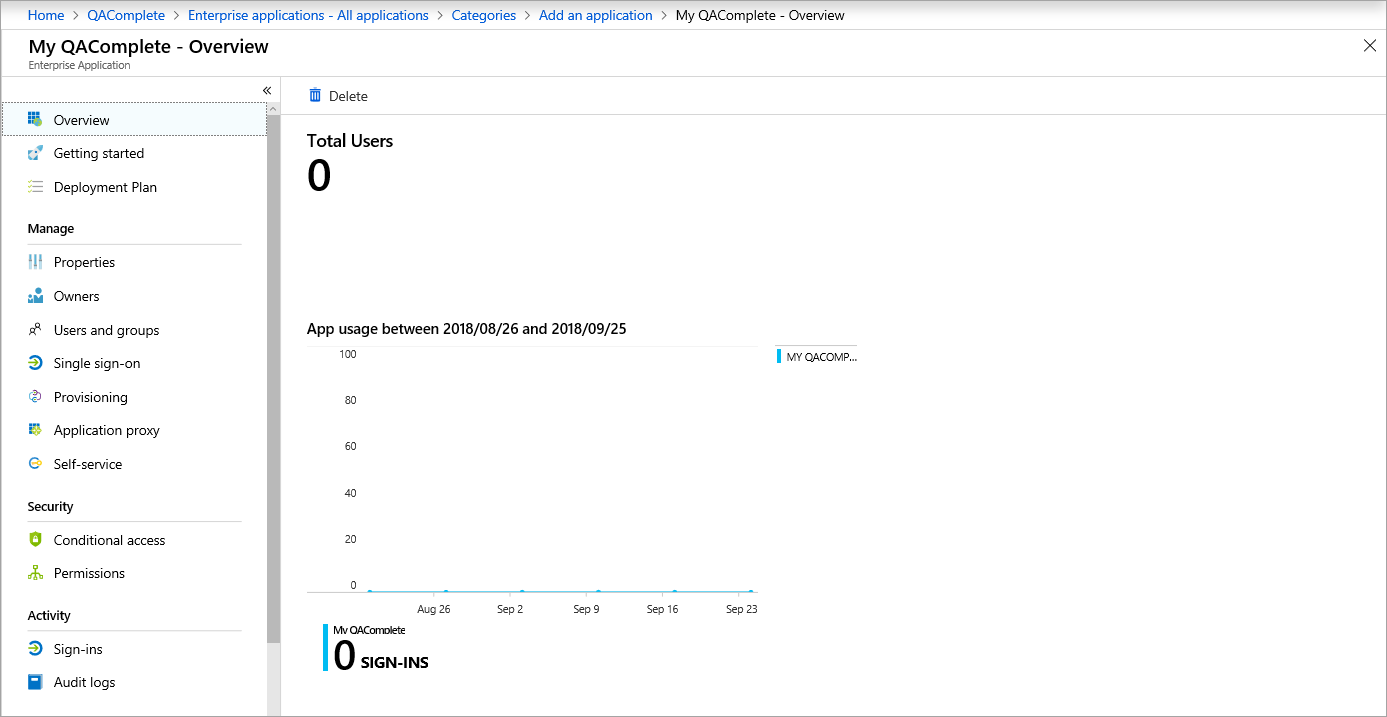Open the Self-service menu item
Image resolution: width=1387 pixels, height=717 pixels.
[88, 464]
